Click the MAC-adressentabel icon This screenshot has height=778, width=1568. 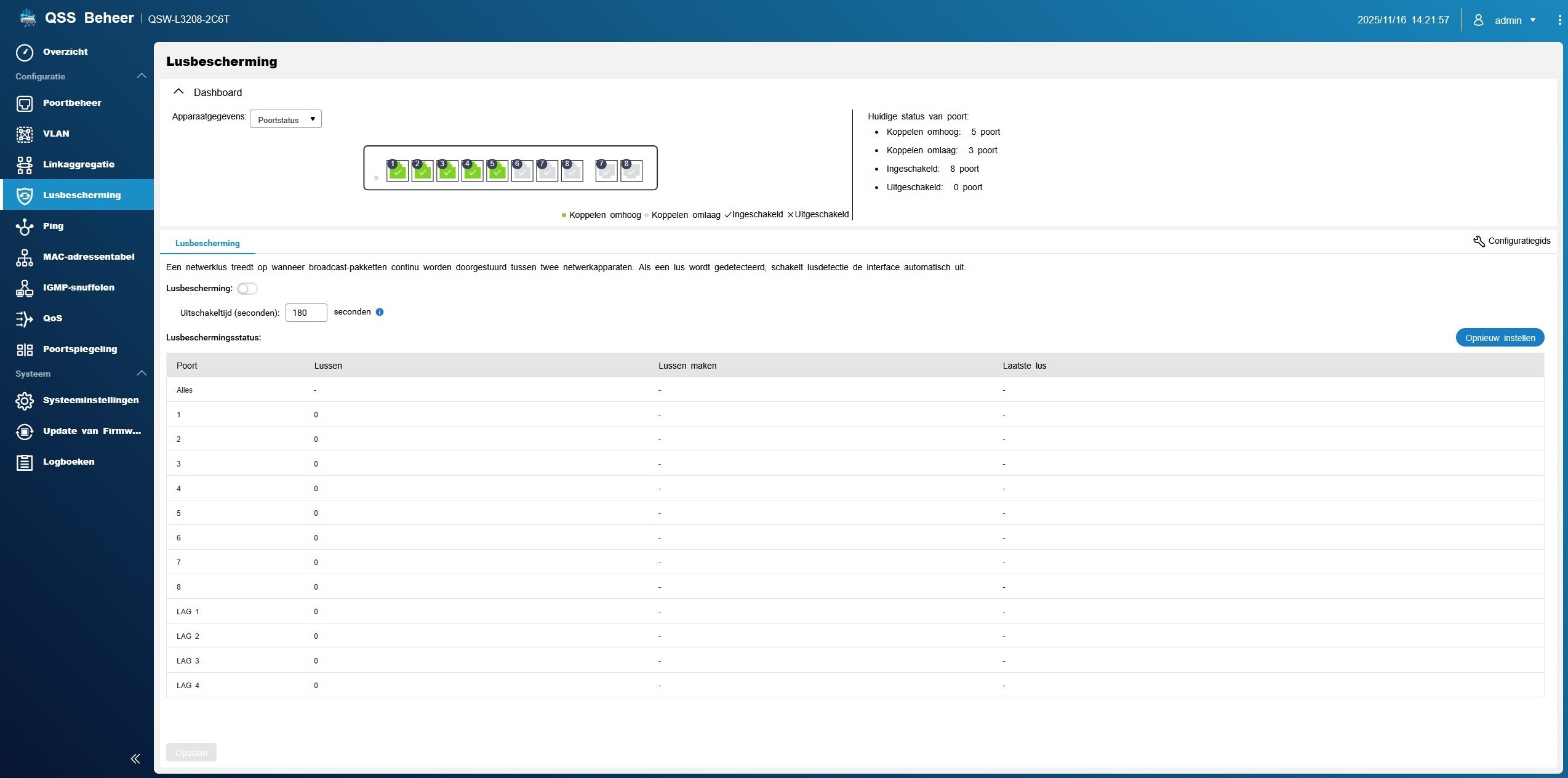coord(25,257)
